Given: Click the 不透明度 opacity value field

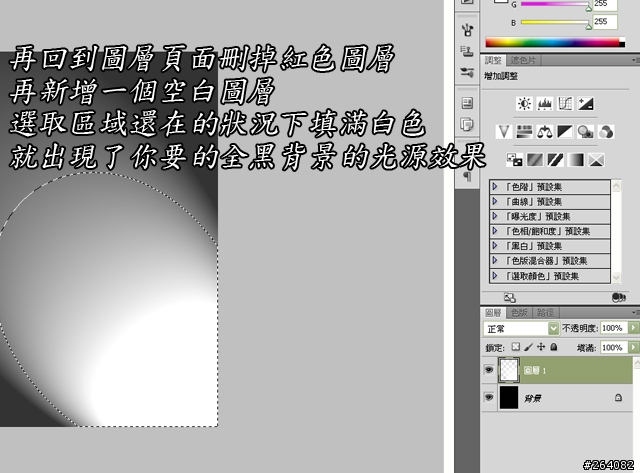Looking at the screenshot, I should (x=614, y=328).
